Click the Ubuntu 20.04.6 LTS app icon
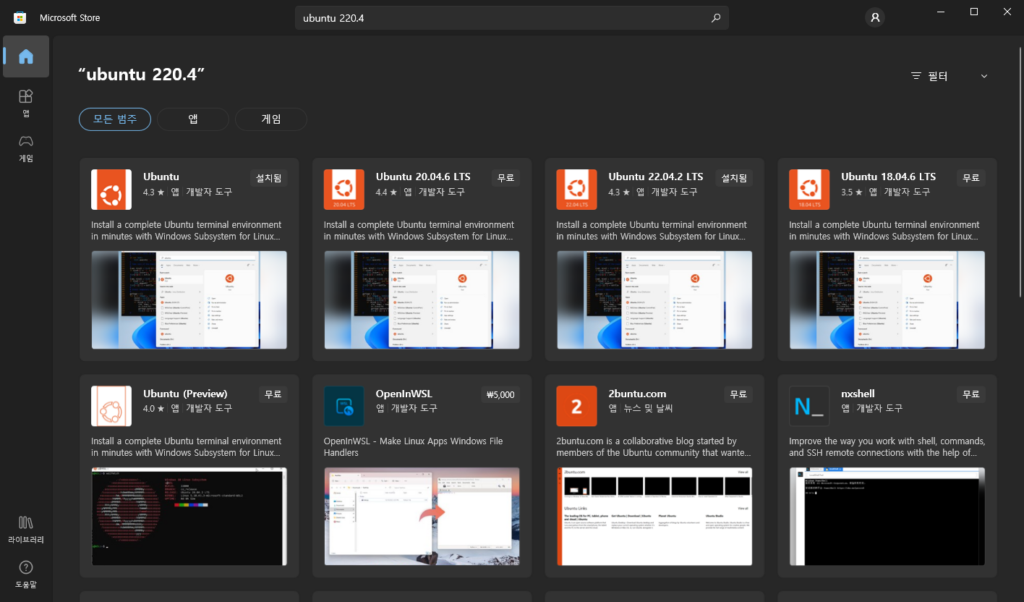 click(x=344, y=189)
